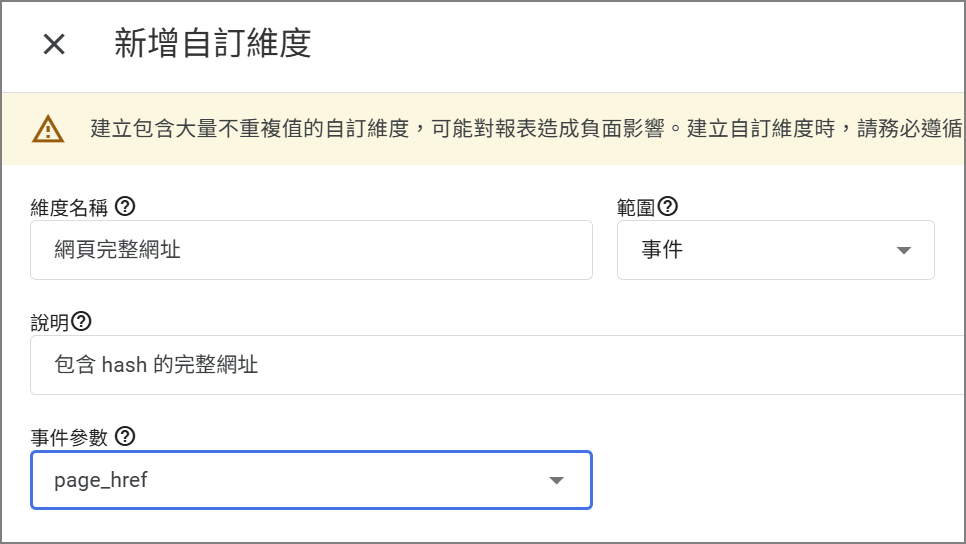
Task: Click the warning triangle icon in the banner
Action: 48,129
